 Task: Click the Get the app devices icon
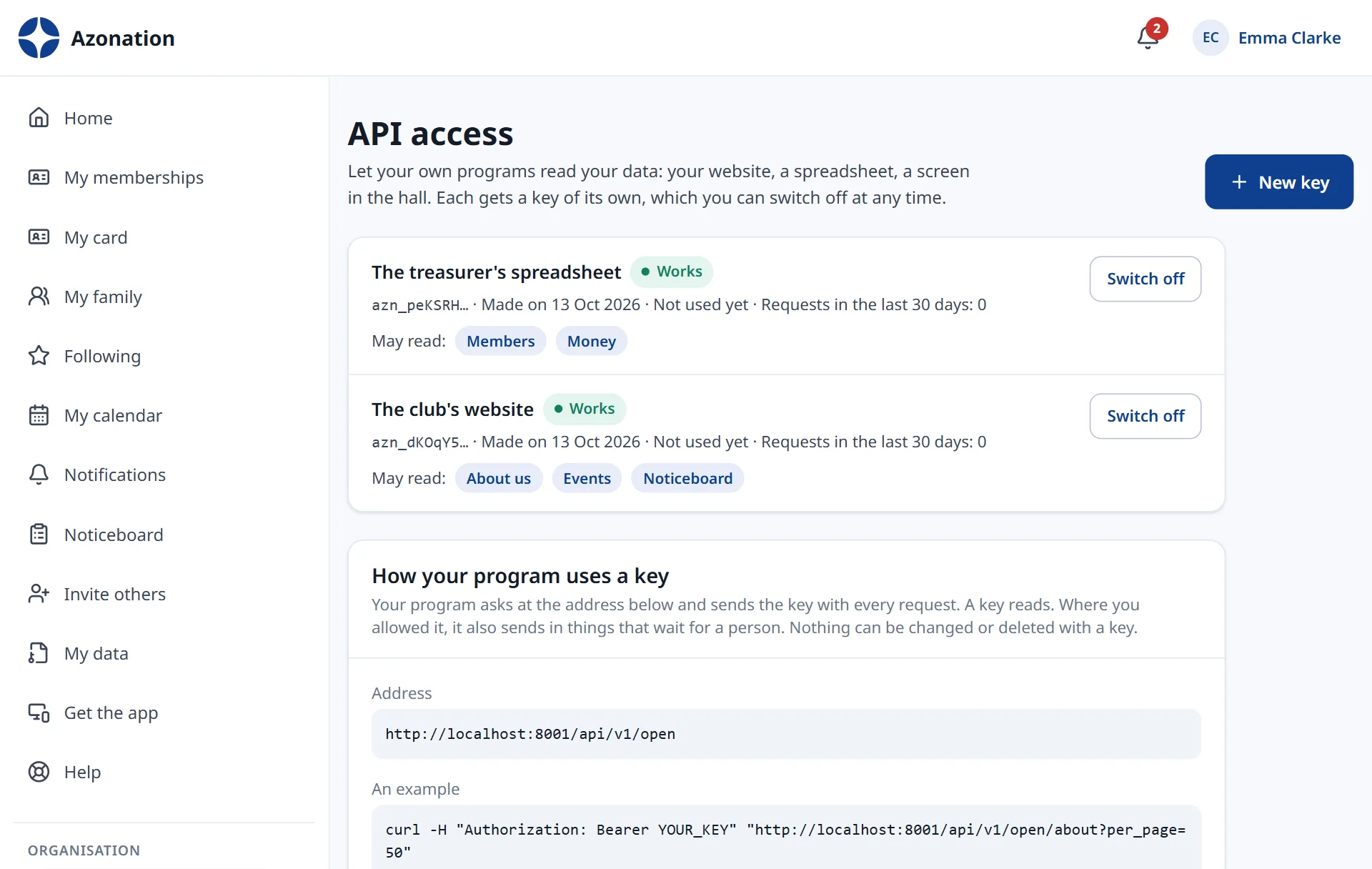coord(39,712)
